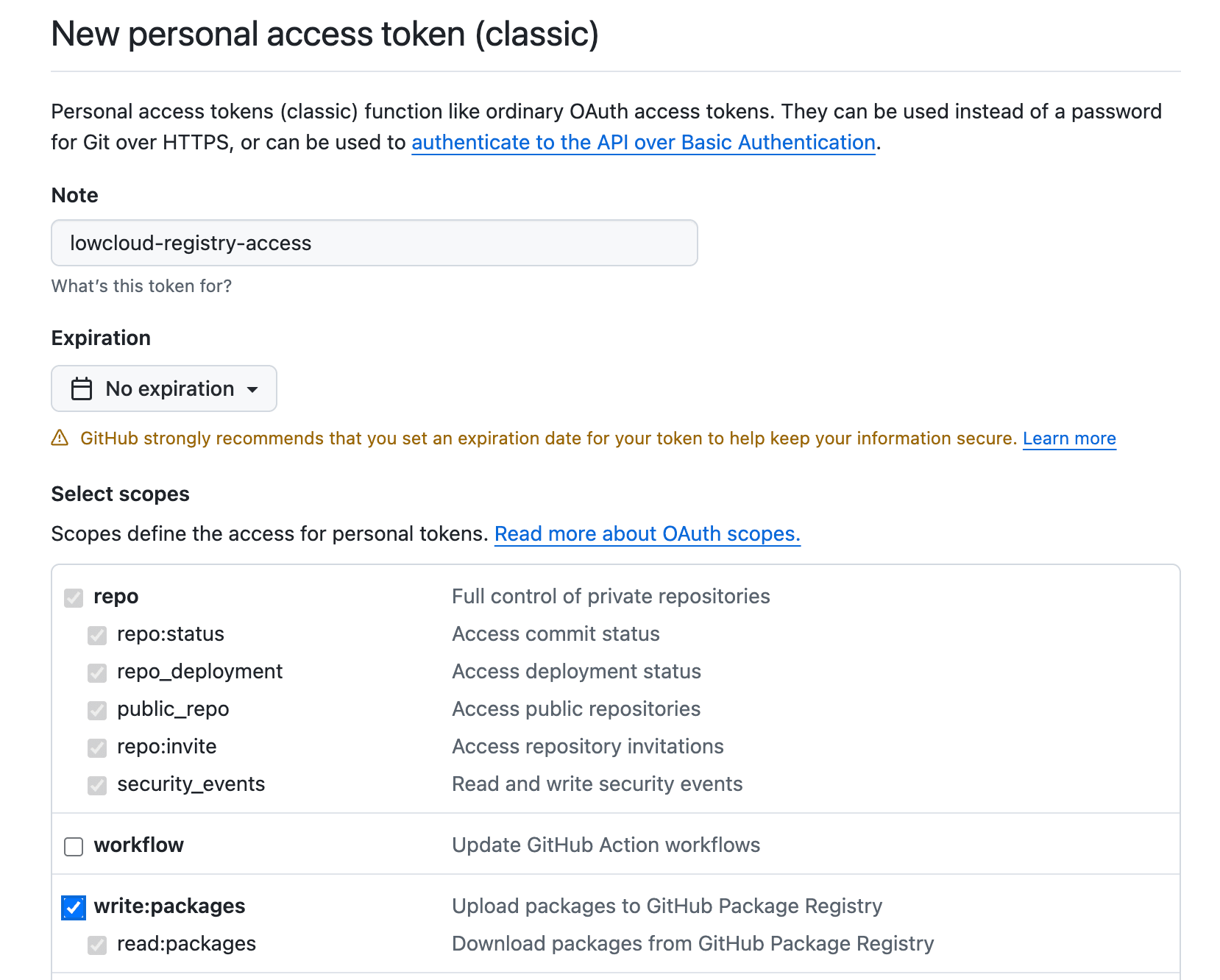Click inside the Note text field
This screenshot has width=1220, height=980.
coord(373,243)
